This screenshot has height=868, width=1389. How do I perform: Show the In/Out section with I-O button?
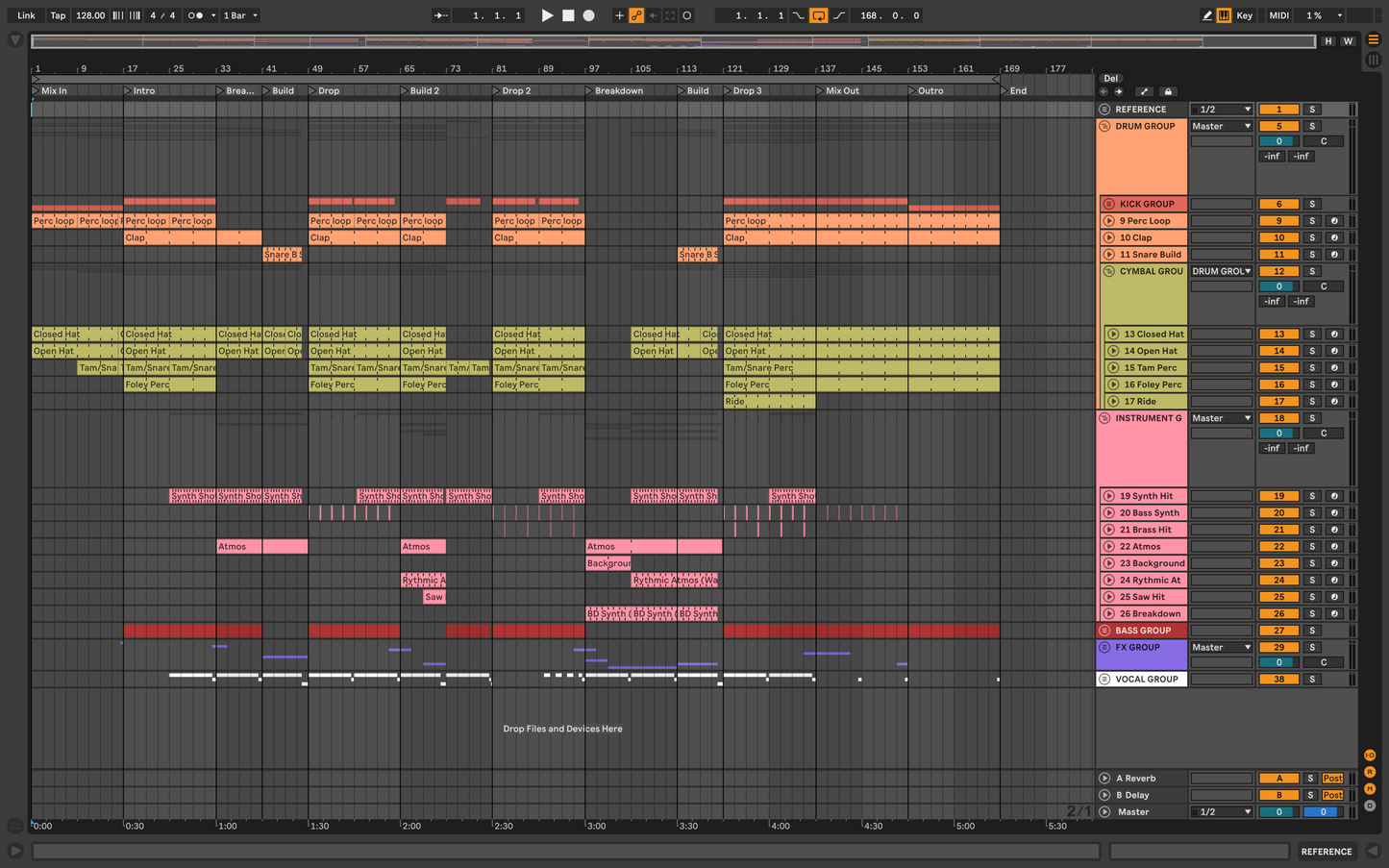(1370, 756)
